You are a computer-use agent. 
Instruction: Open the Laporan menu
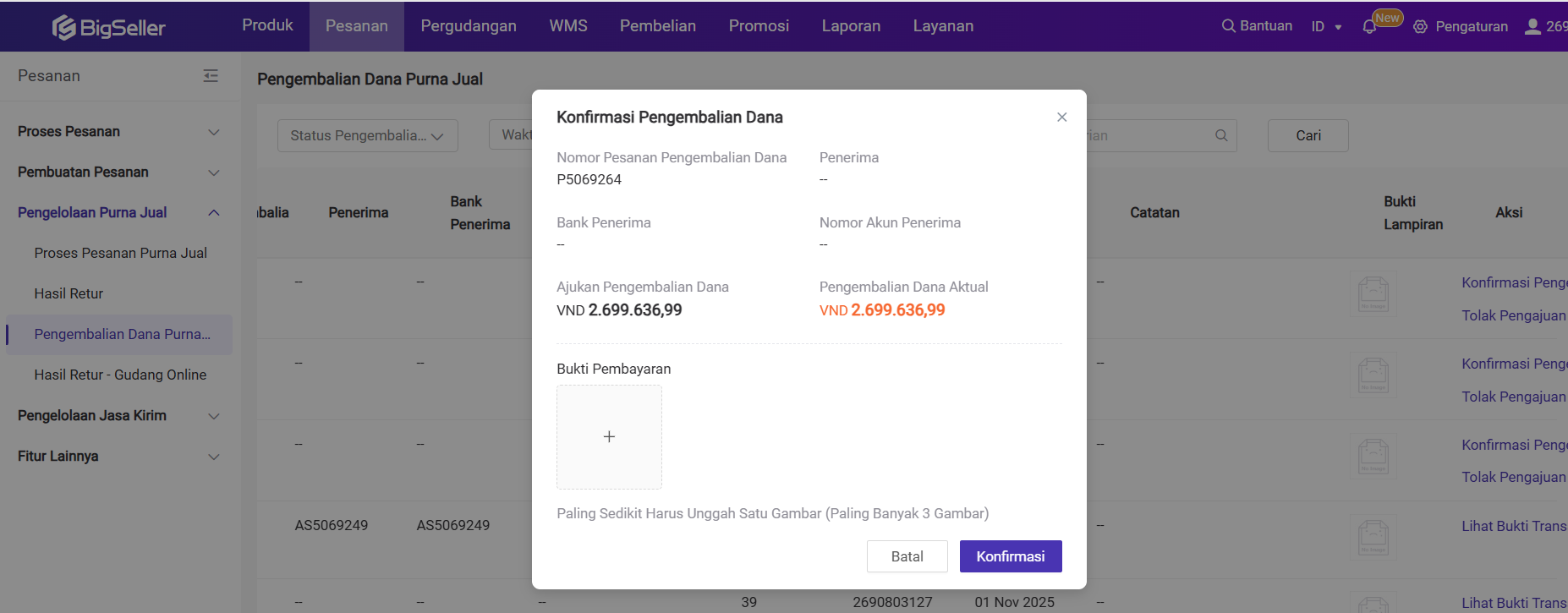pyautogui.click(x=851, y=26)
